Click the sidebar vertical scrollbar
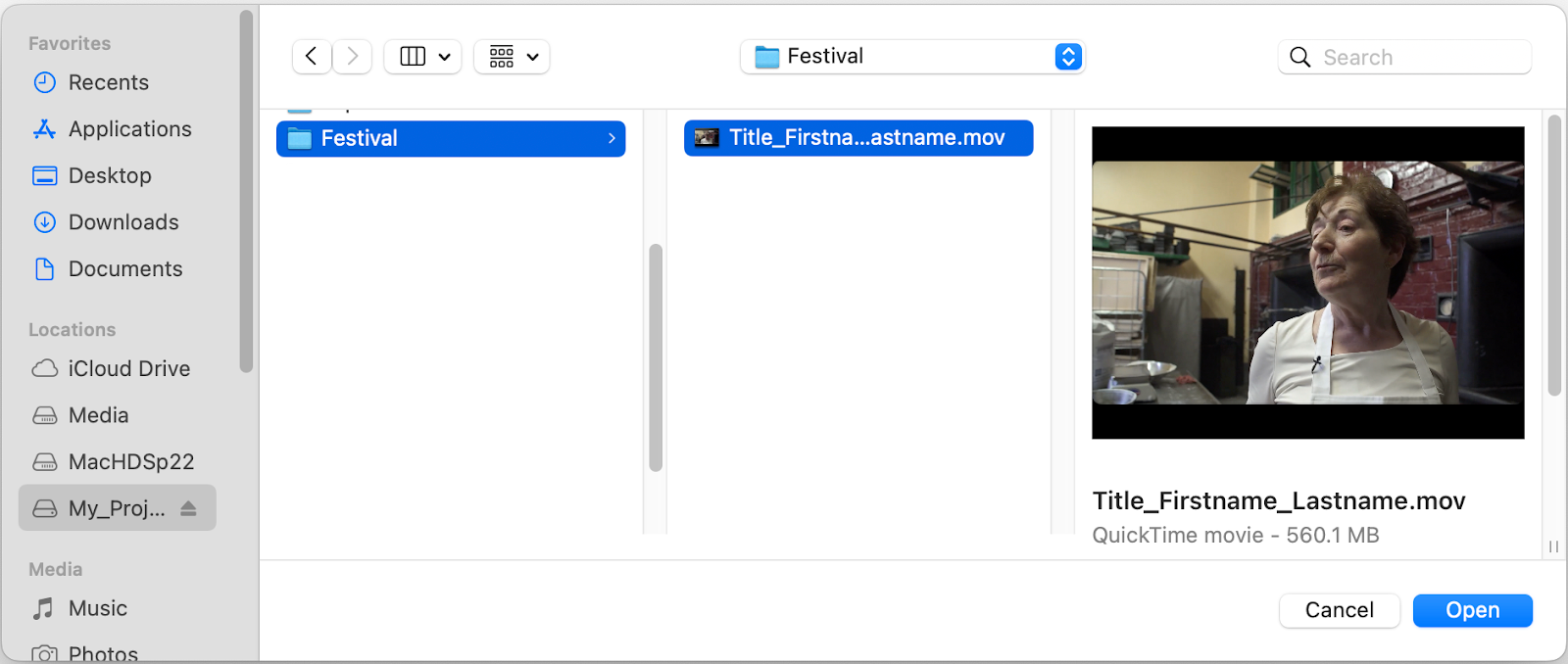 pyautogui.click(x=246, y=191)
